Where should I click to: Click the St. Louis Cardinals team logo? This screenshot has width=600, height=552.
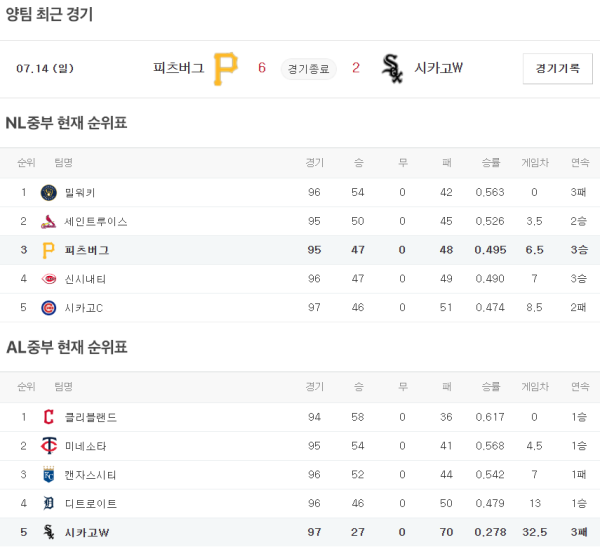[x=49, y=221]
